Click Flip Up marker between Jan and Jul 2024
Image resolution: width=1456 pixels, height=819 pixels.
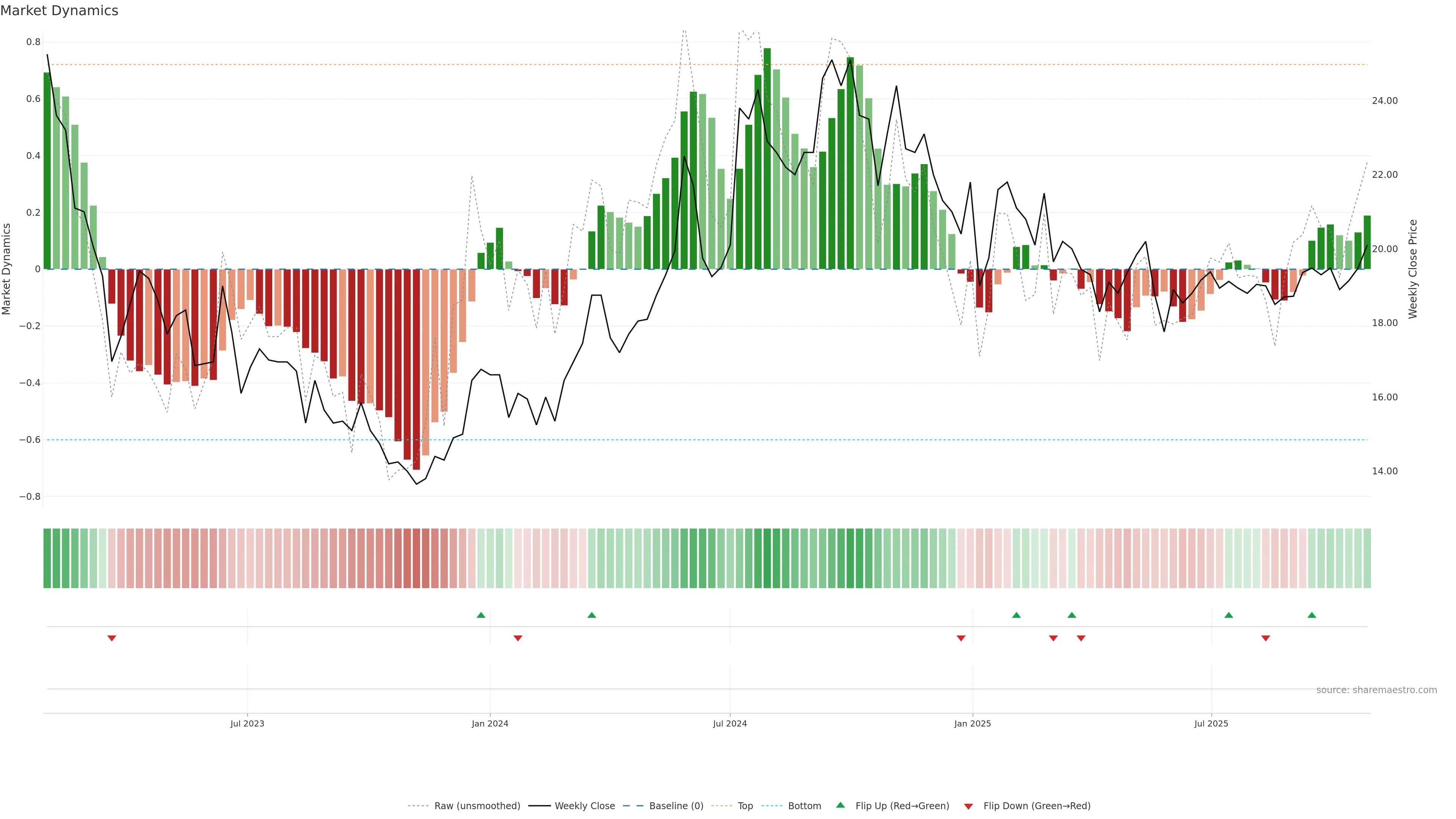[592, 615]
